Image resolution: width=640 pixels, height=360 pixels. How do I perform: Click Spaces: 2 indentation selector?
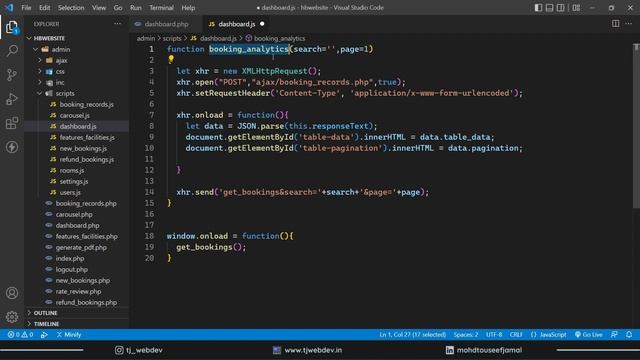coord(466,335)
